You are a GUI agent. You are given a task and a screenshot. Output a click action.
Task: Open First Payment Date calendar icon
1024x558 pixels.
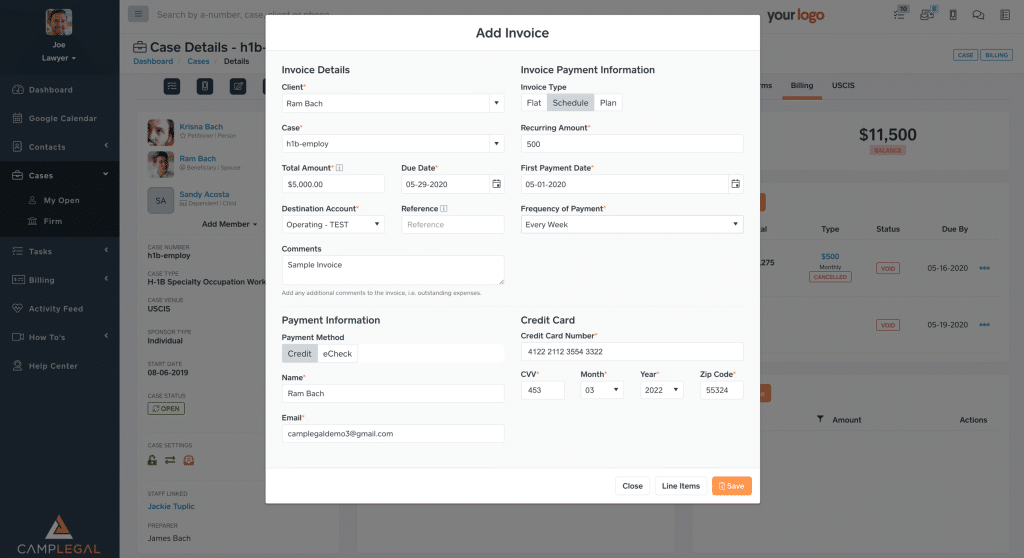coord(735,184)
